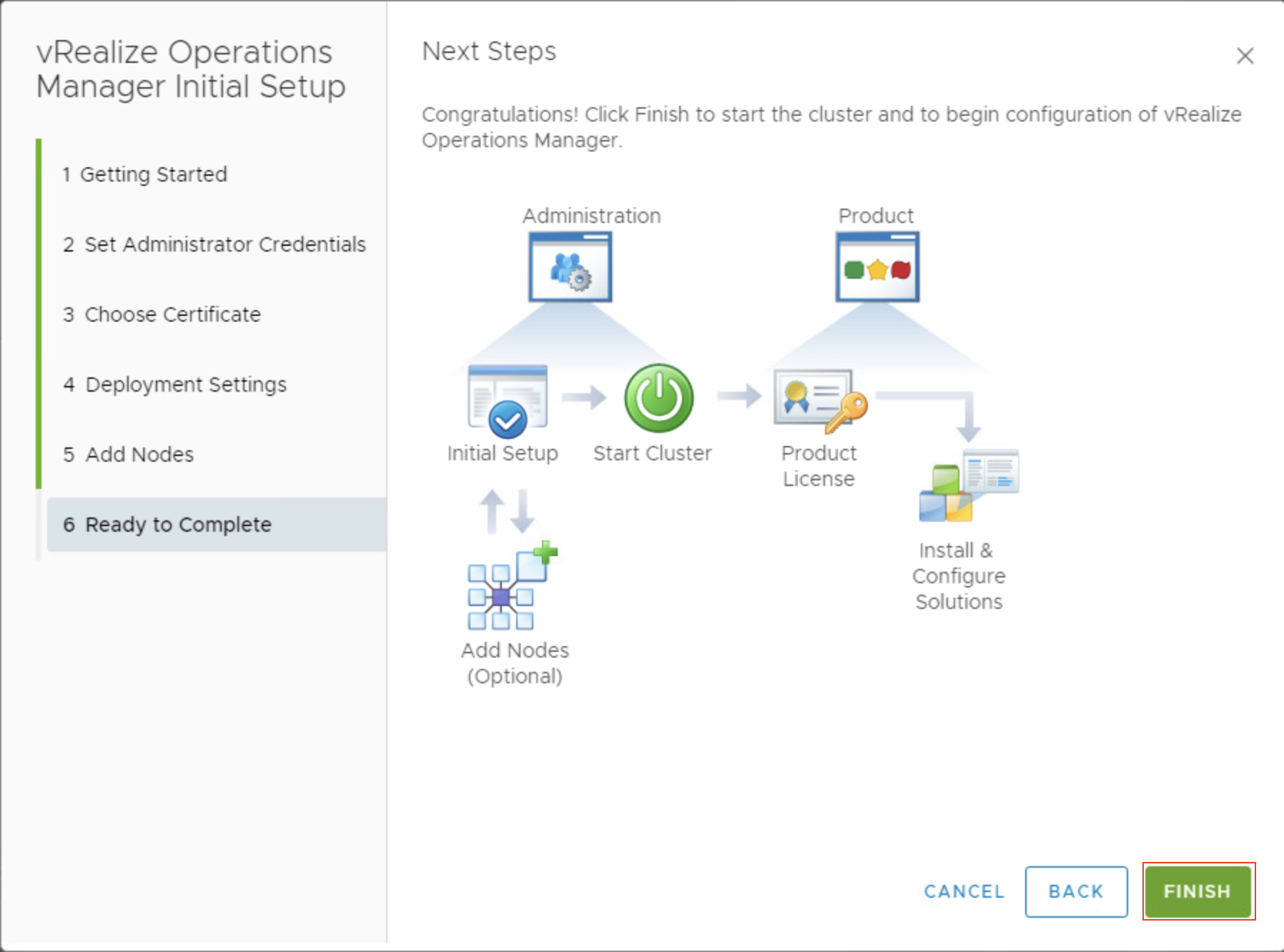
Task: Click the green Start Cluster power icon
Action: [x=658, y=398]
